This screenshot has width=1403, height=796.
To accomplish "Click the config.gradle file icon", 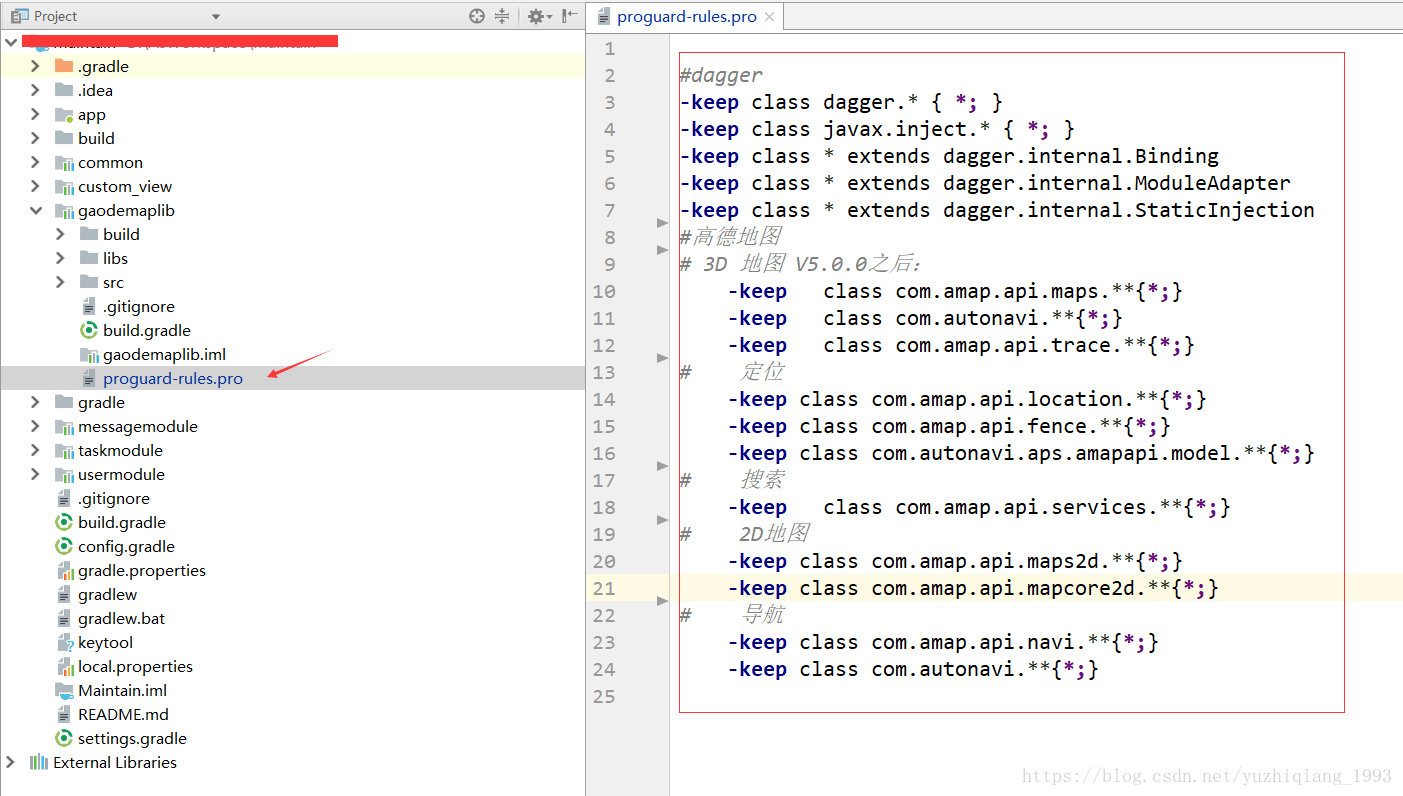I will click(64, 546).
